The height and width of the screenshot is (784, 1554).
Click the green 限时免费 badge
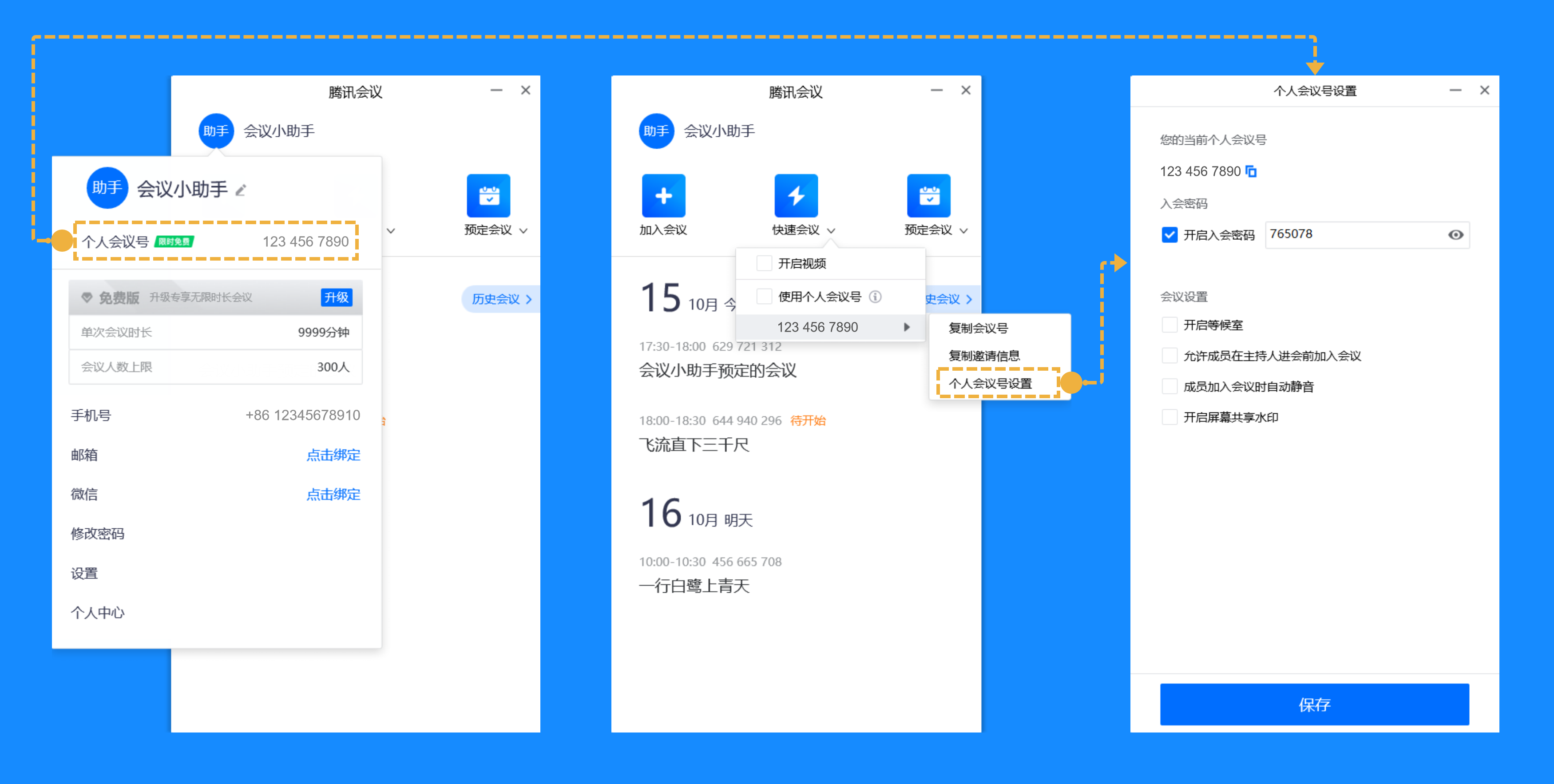click(174, 242)
